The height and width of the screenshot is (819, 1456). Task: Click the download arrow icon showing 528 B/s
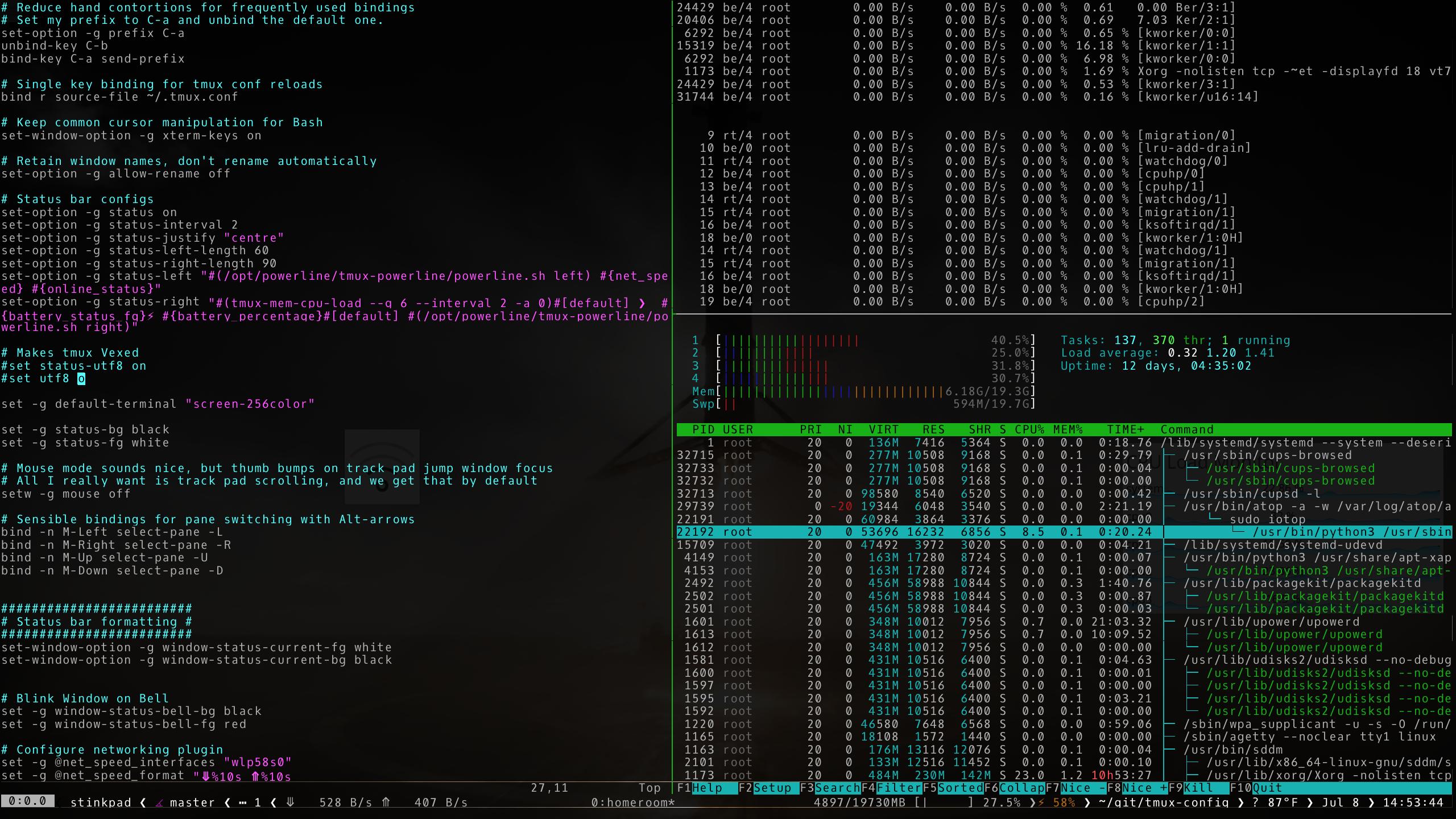290,803
